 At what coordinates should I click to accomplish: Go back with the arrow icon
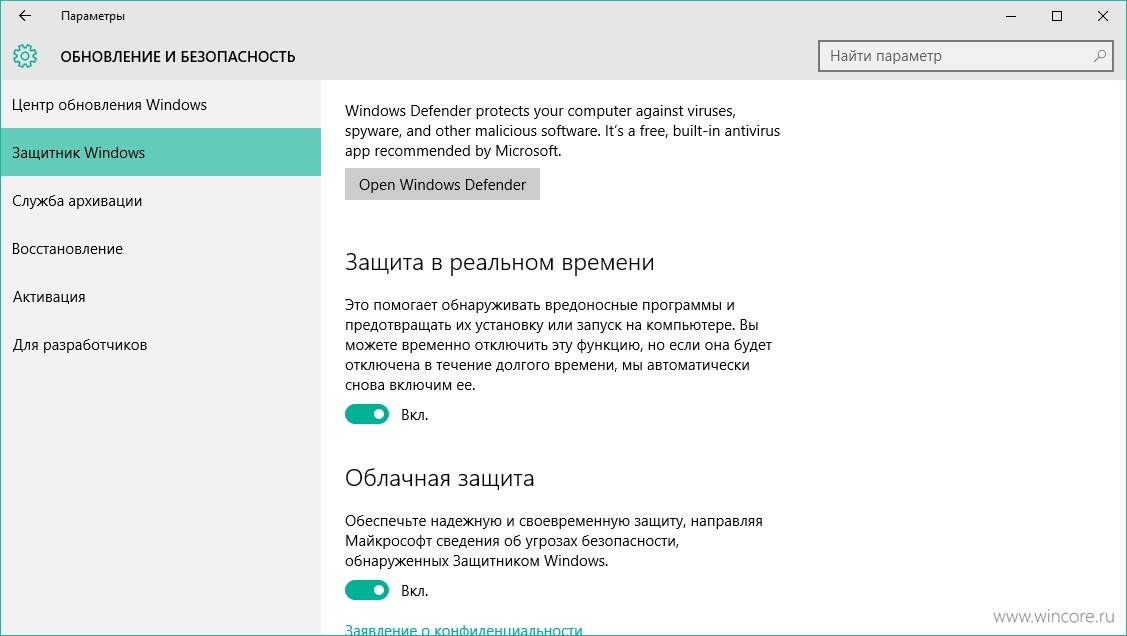24,16
